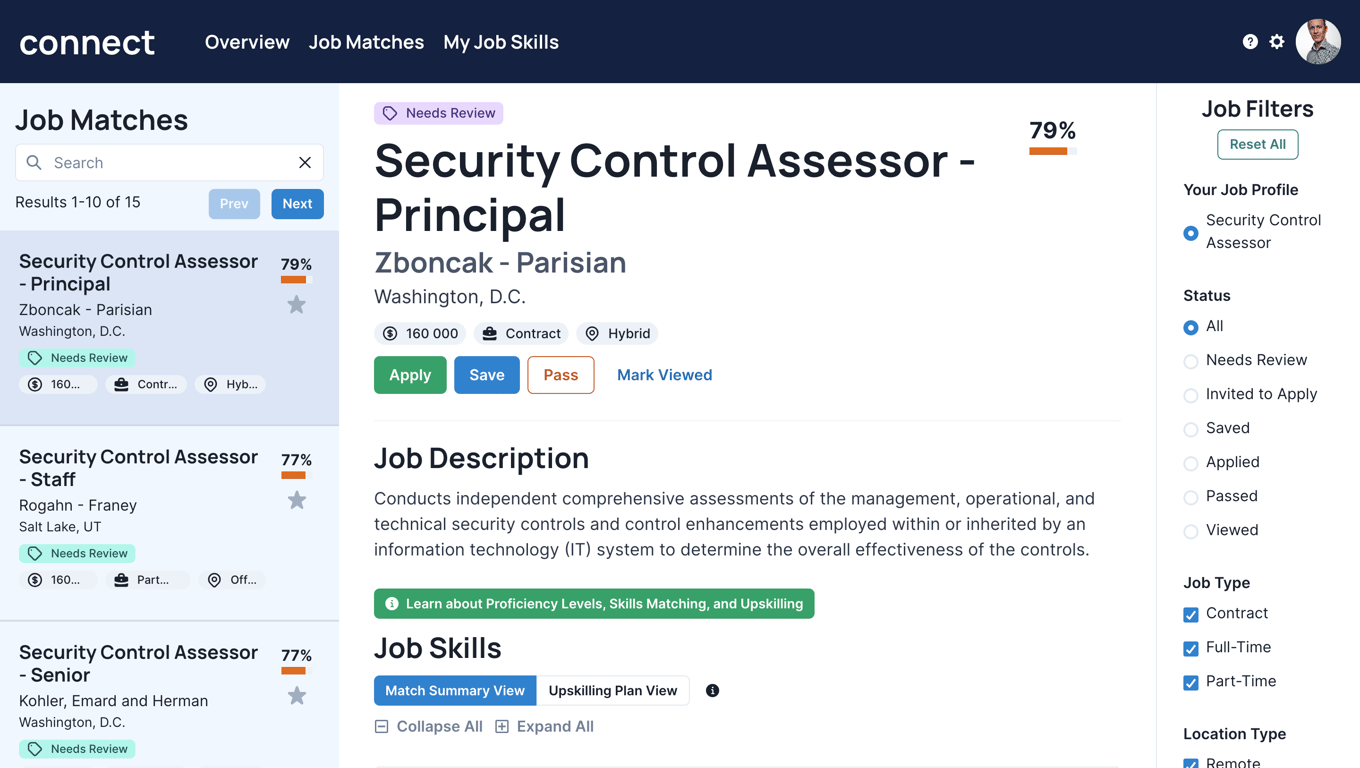Open the proficiency levels info banner
1360x768 pixels.
click(x=594, y=604)
